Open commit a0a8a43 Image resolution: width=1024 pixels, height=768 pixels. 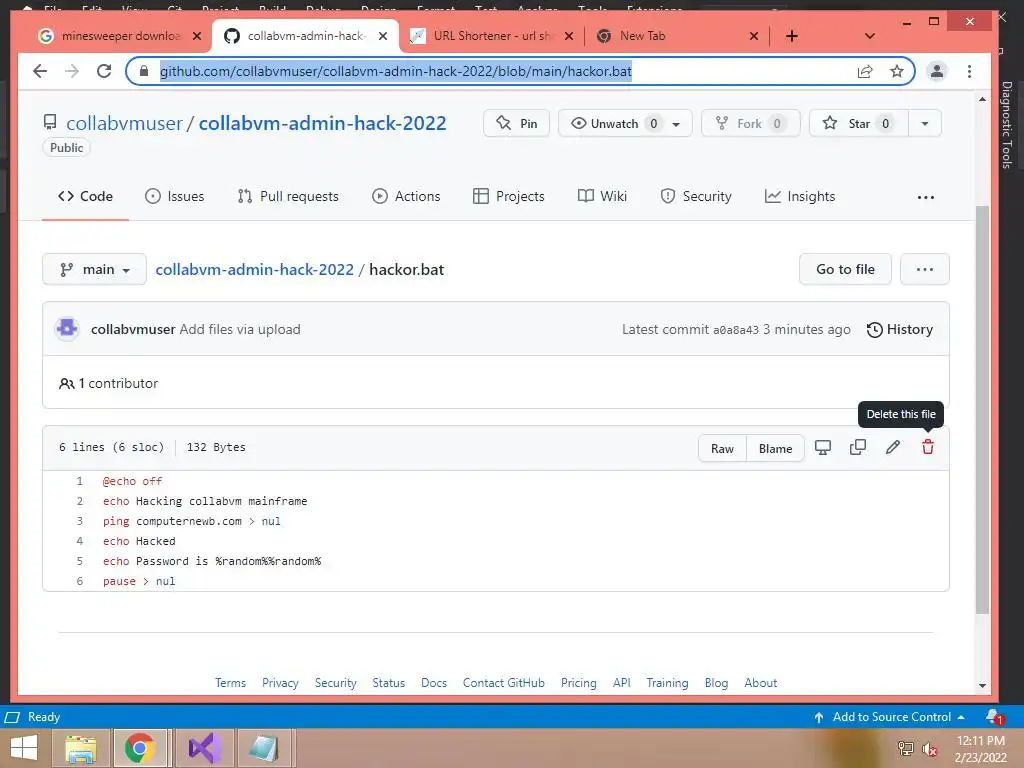pyautogui.click(x=735, y=330)
